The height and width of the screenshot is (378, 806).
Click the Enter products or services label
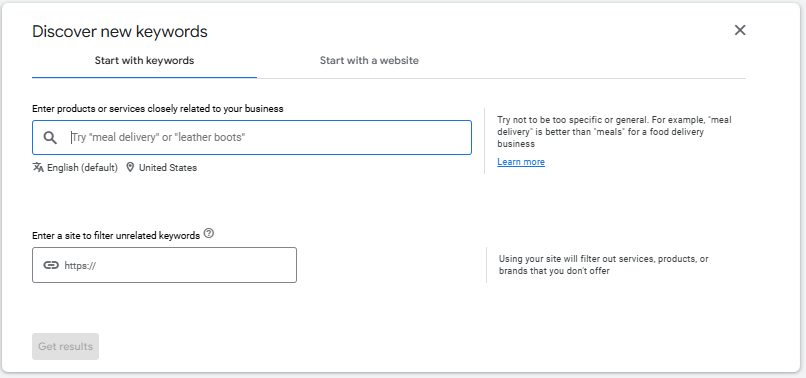pos(158,109)
